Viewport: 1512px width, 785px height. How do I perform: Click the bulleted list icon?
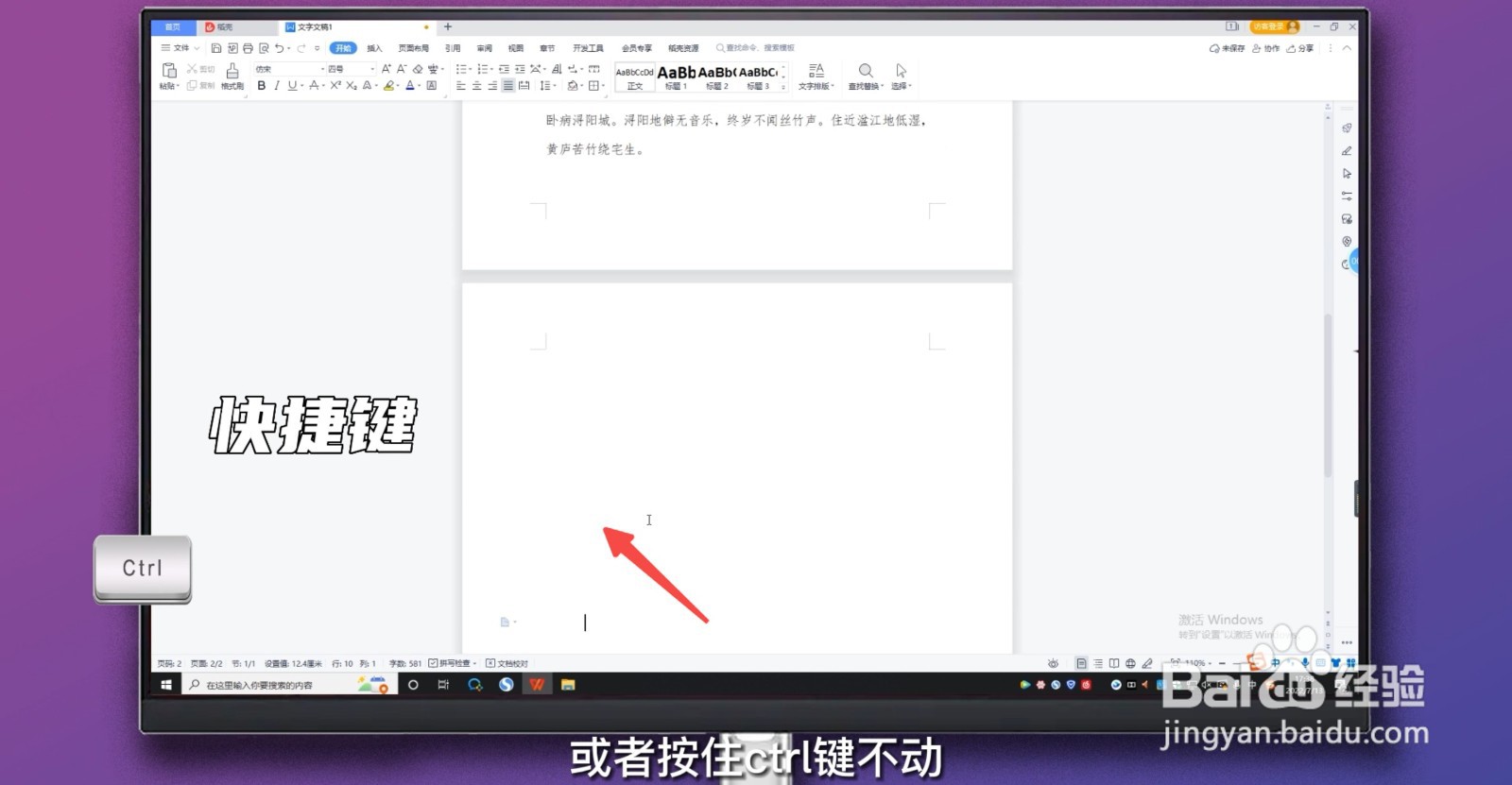coord(461,69)
